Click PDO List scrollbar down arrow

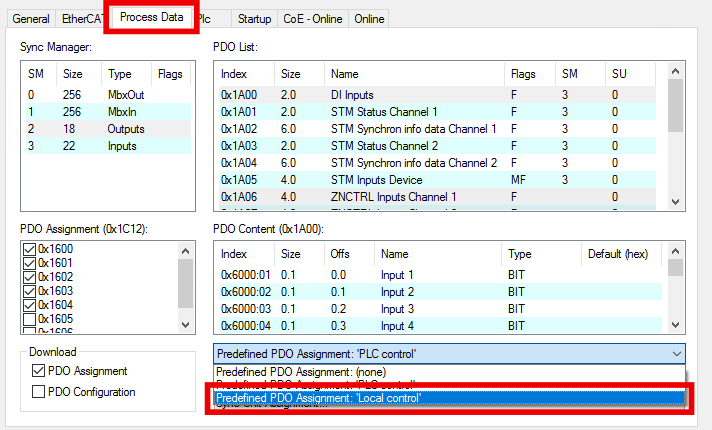coord(675,201)
